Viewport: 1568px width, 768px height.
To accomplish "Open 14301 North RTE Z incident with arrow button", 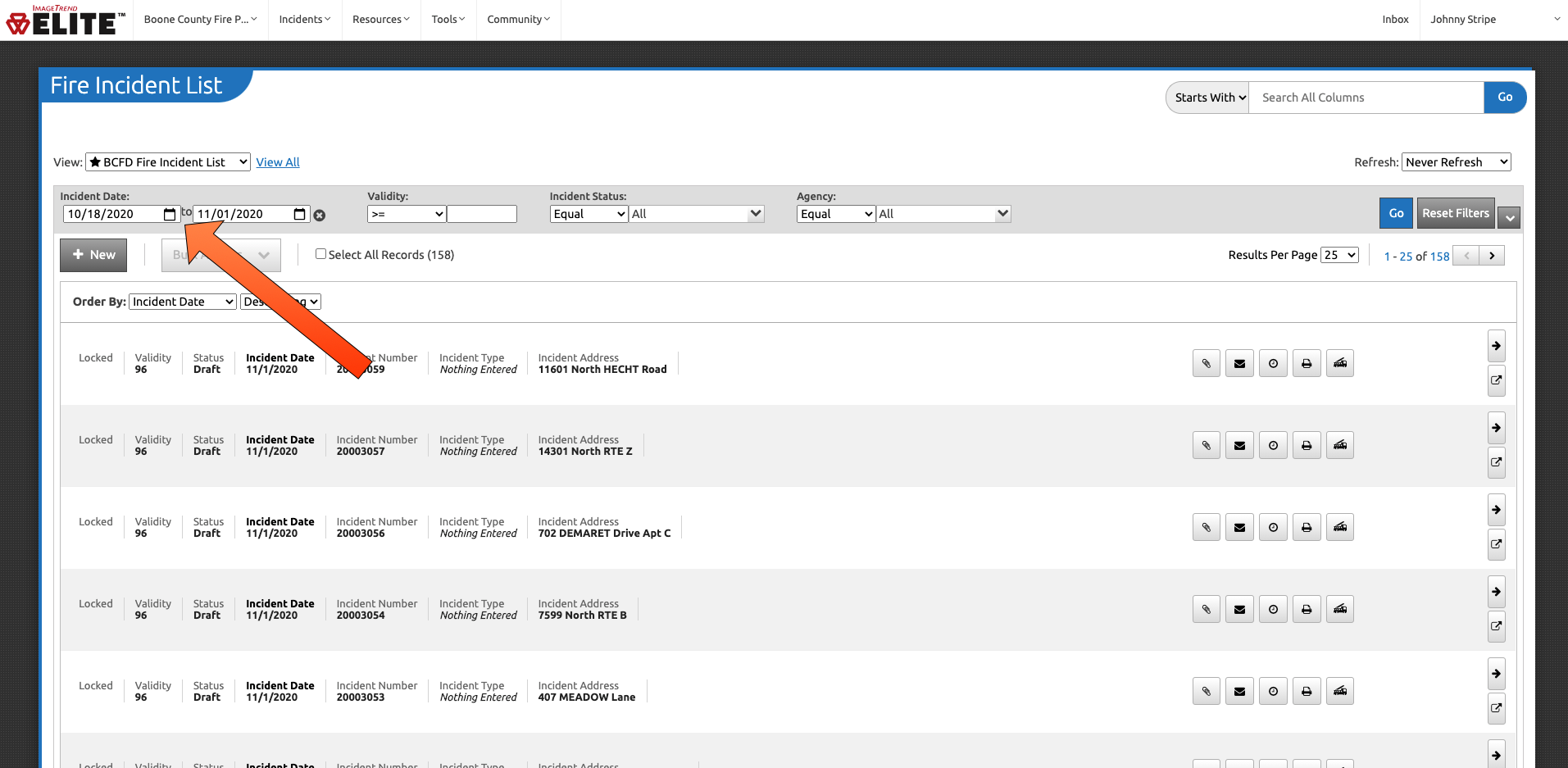I will (x=1496, y=428).
